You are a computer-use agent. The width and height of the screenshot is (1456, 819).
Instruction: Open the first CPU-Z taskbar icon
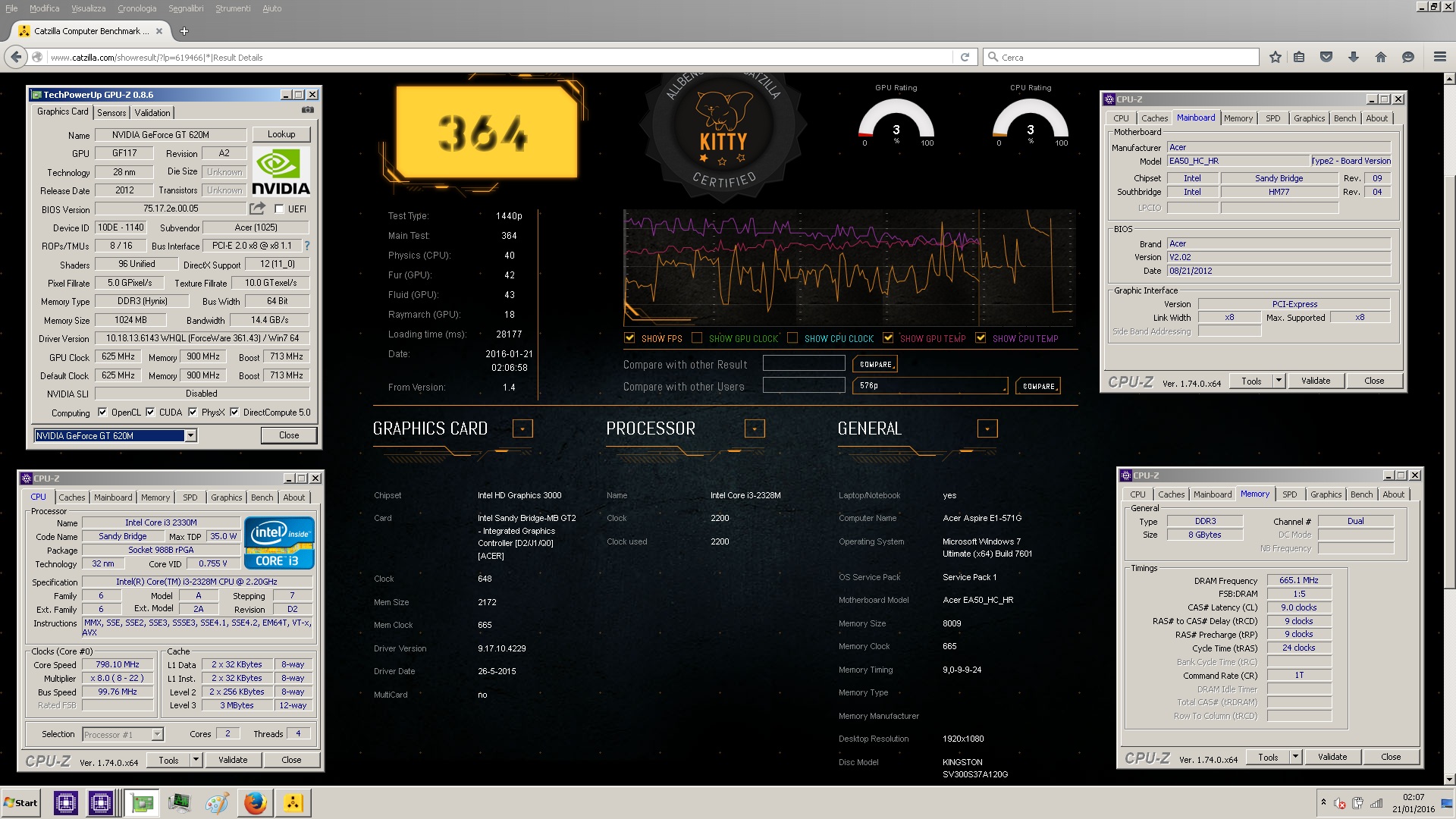[x=66, y=802]
